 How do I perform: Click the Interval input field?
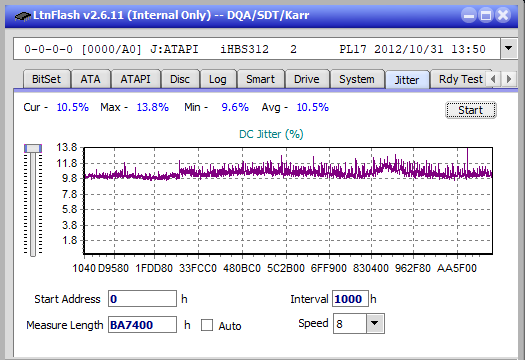tap(350, 299)
